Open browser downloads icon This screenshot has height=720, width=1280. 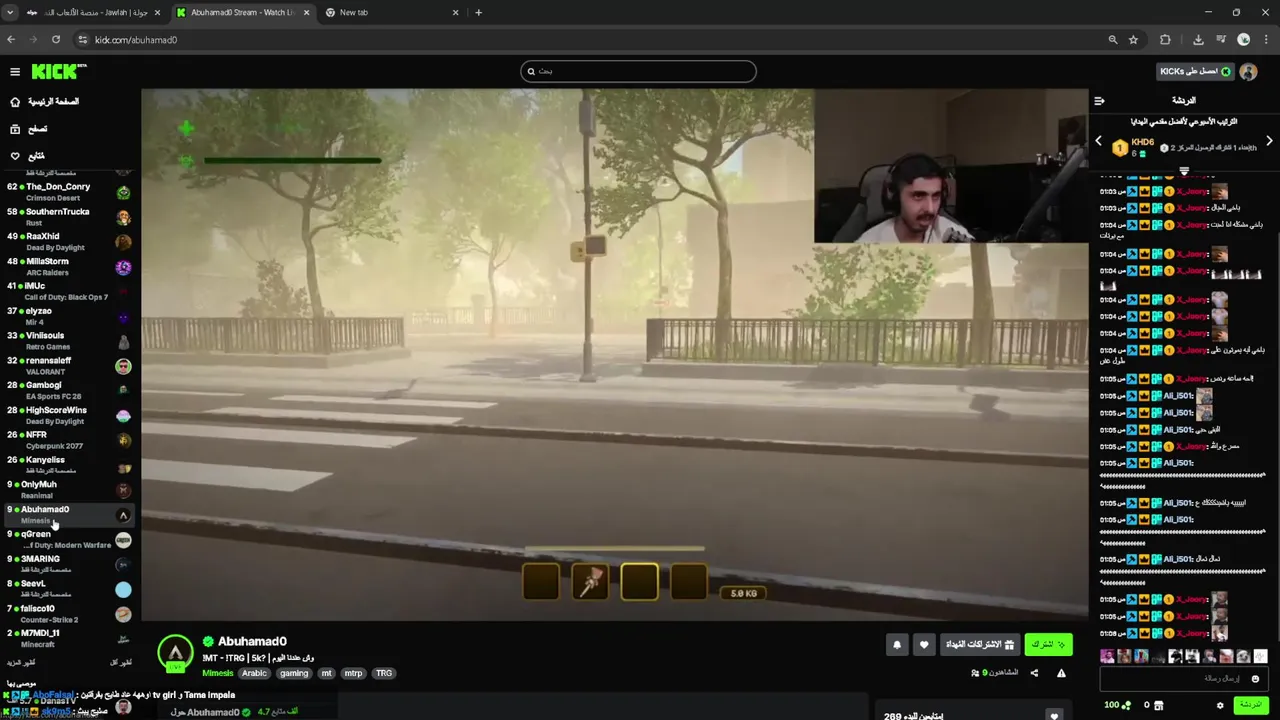[1198, 40]
